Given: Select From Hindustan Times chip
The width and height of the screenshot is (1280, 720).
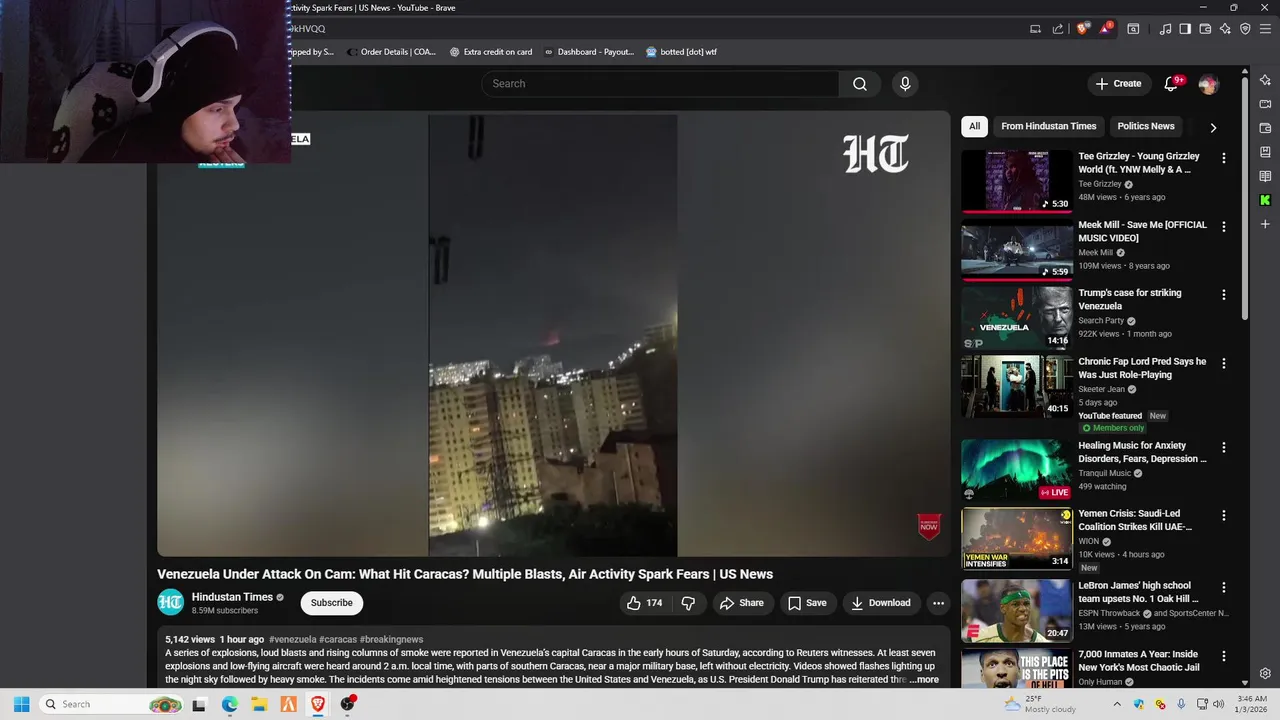Looking at the screenshot, I should [1048, 126].
